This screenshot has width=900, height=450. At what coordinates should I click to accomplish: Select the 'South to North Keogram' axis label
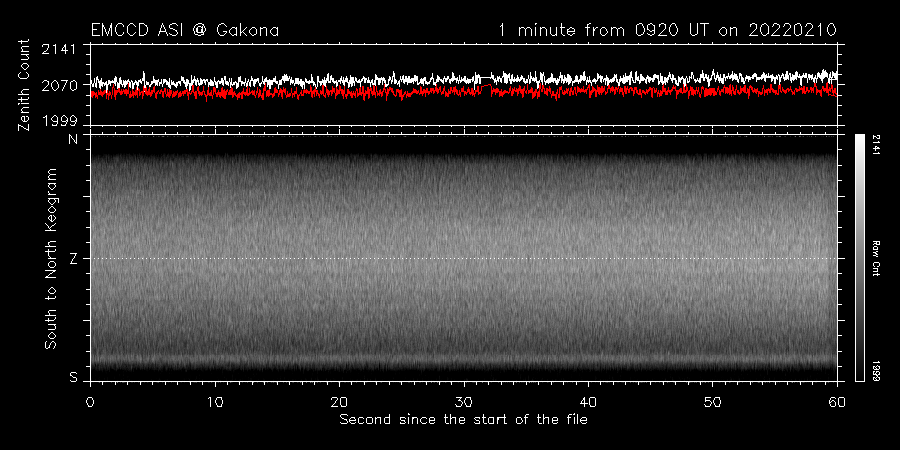[51, 258]
